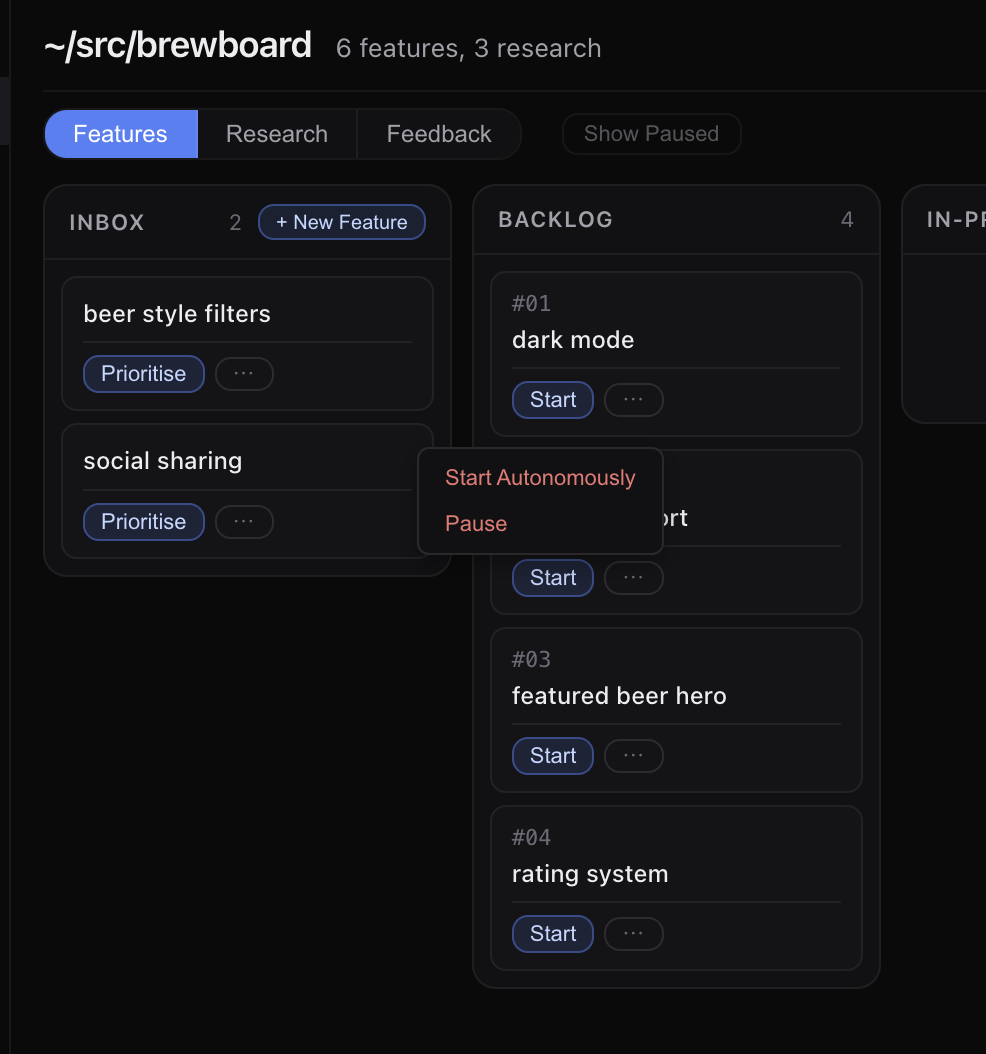Open the Research tab

click(277, 134)
